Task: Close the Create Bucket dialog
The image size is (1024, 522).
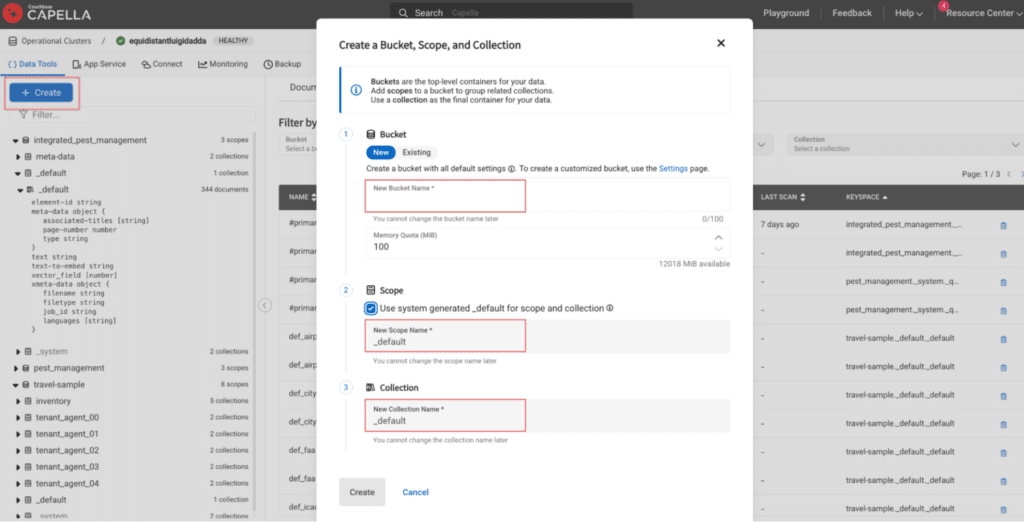Action: tap(721, 43)
